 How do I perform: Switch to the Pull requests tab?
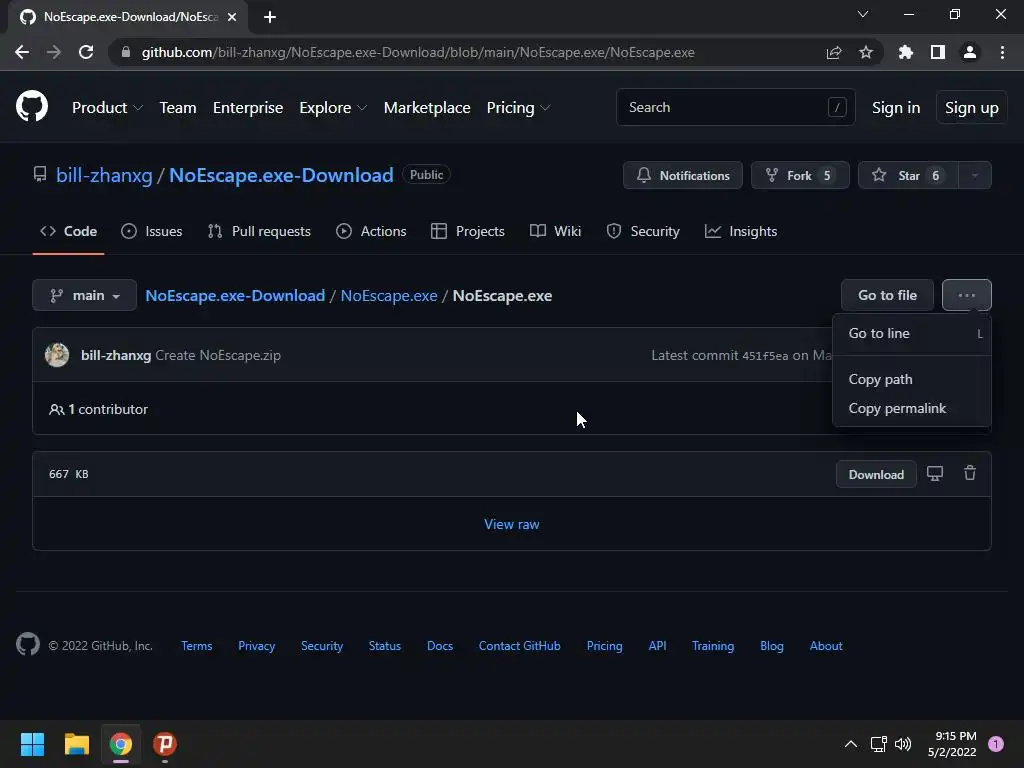(259, 231)
